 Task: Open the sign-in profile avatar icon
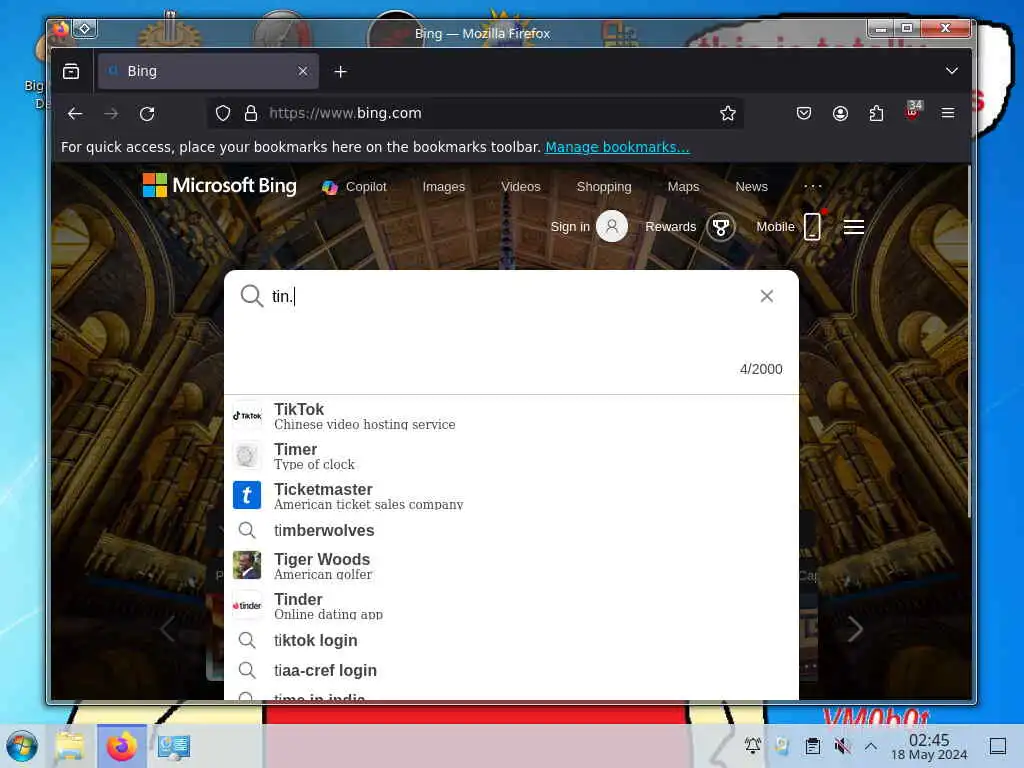(612, 227)
